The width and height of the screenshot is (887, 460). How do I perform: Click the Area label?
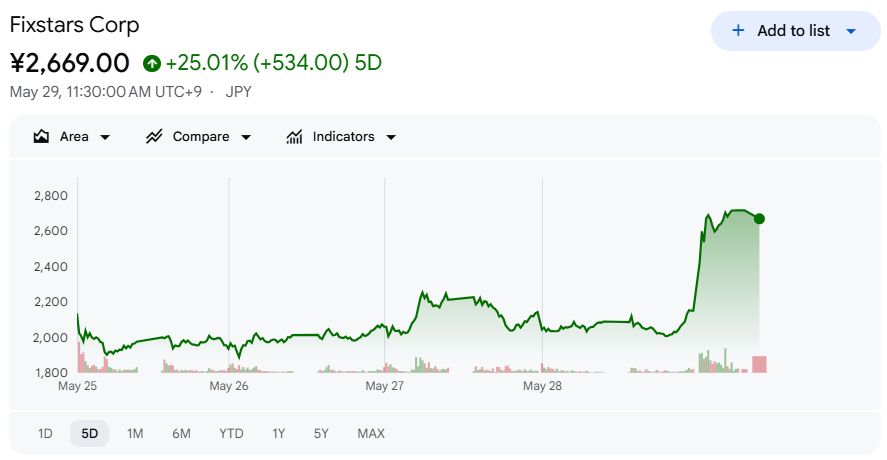pos(74,136)
